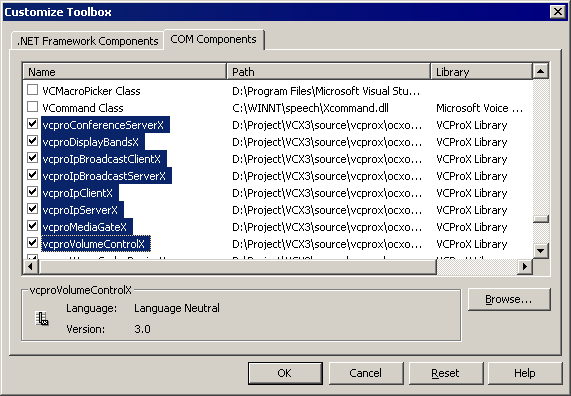Screen dimensions: 571x396
Task: Click the horizontal scrollbar left arrow
Action: [x=30, y=267]
